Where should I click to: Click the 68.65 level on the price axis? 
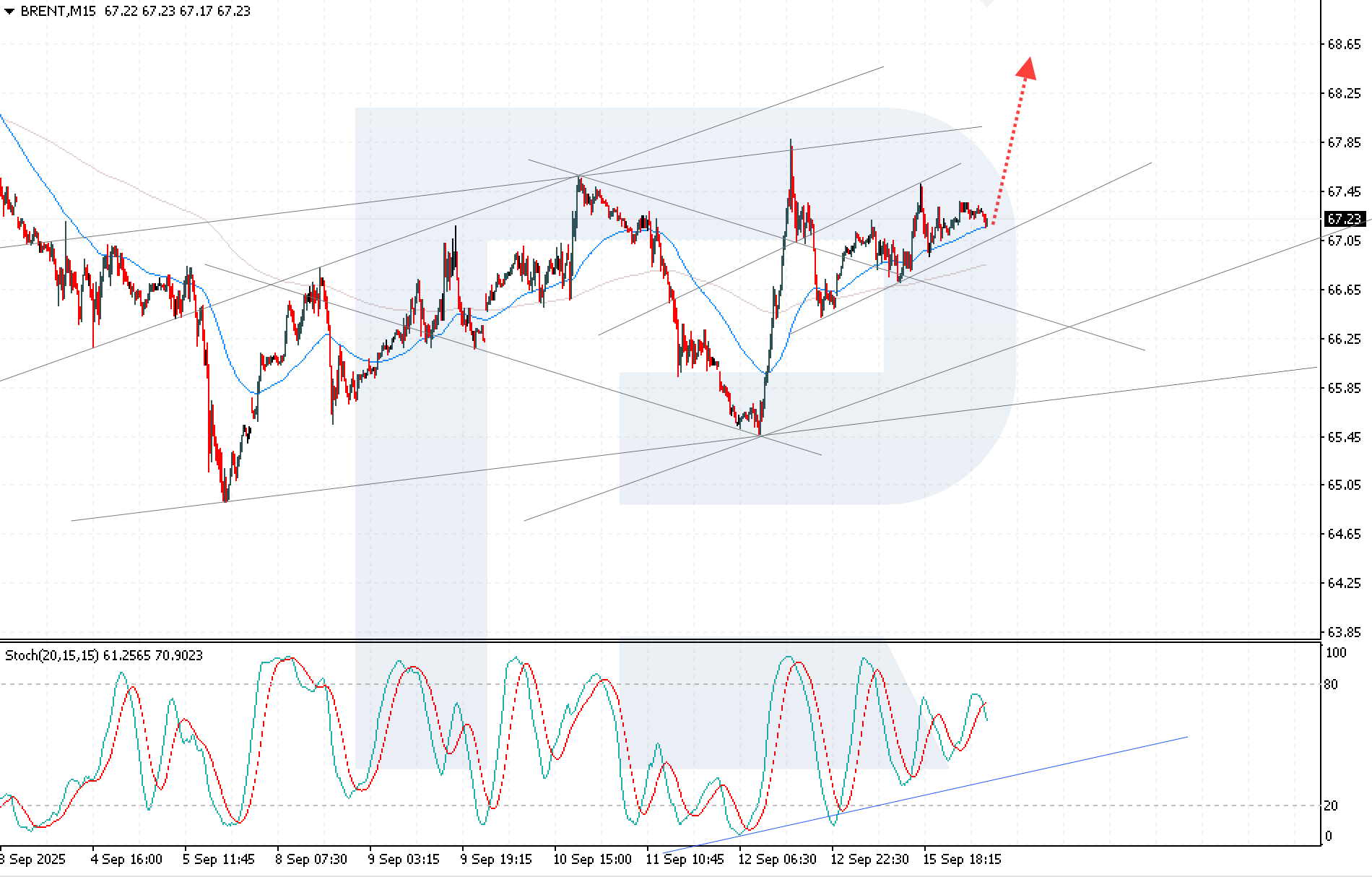(x=1344, y=45)
